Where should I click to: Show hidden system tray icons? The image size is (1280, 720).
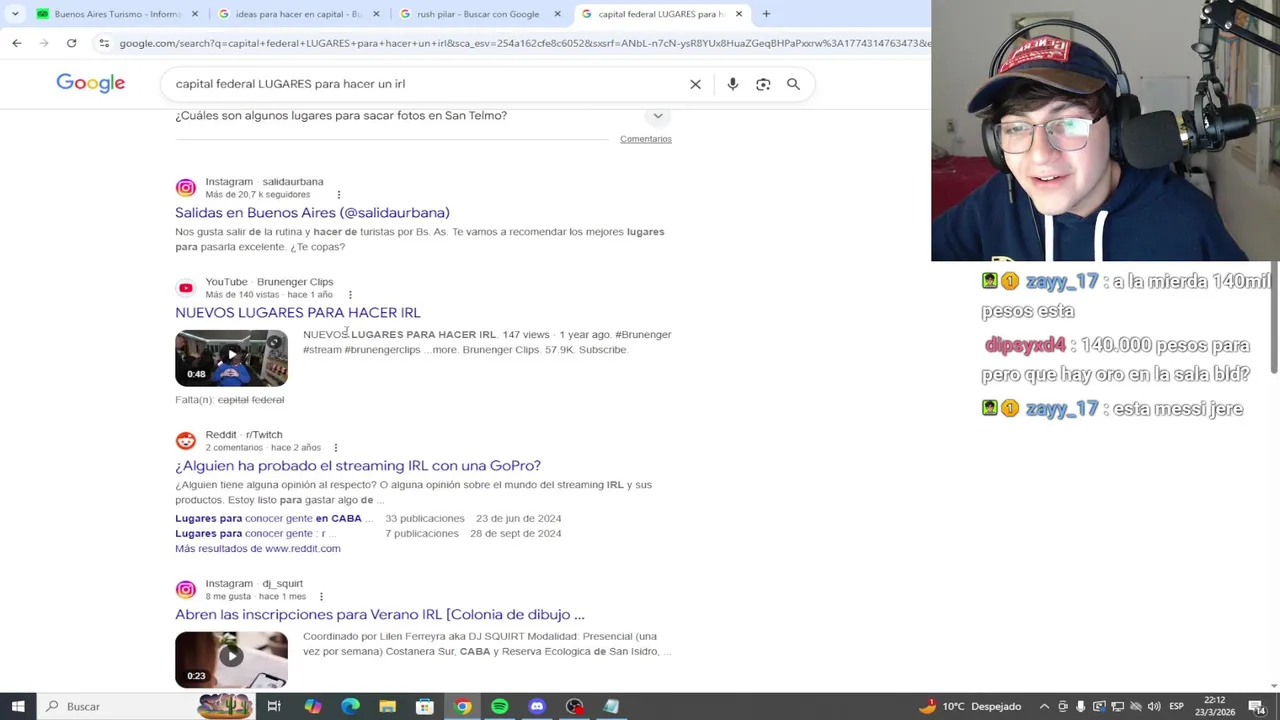(1044, 706)
